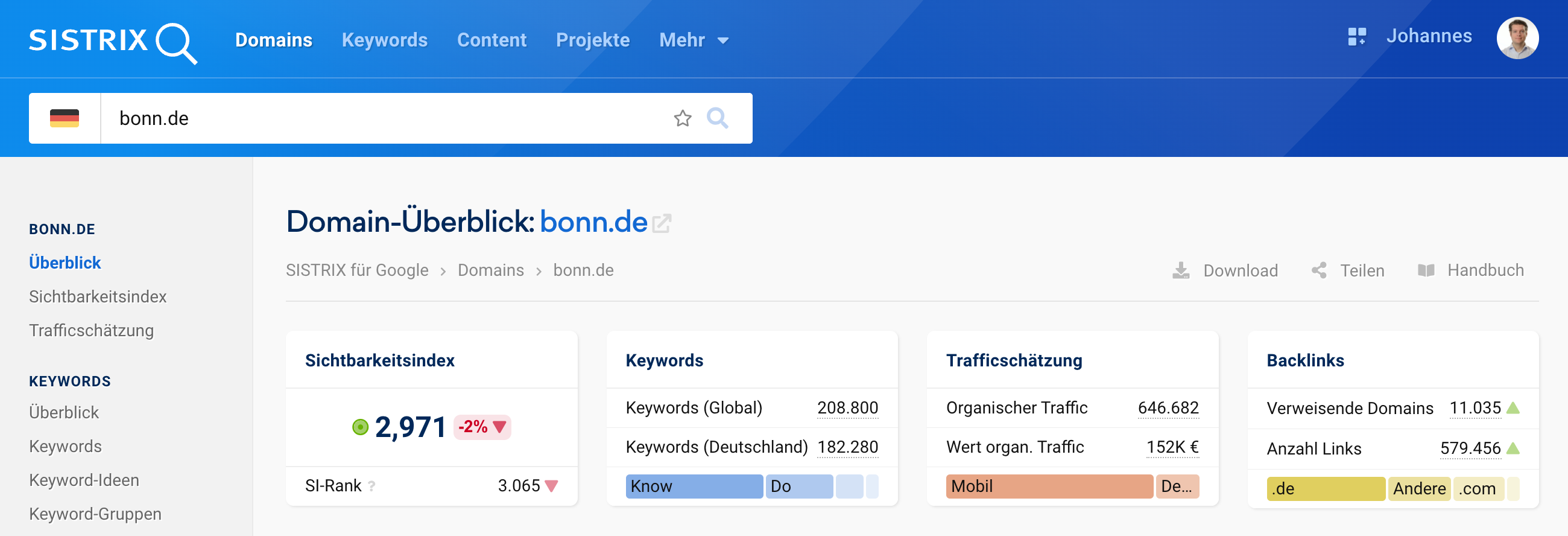1568x536 pixels.
Task: Click the Mobil segment in traffic bar
Action: point(1048,486)
